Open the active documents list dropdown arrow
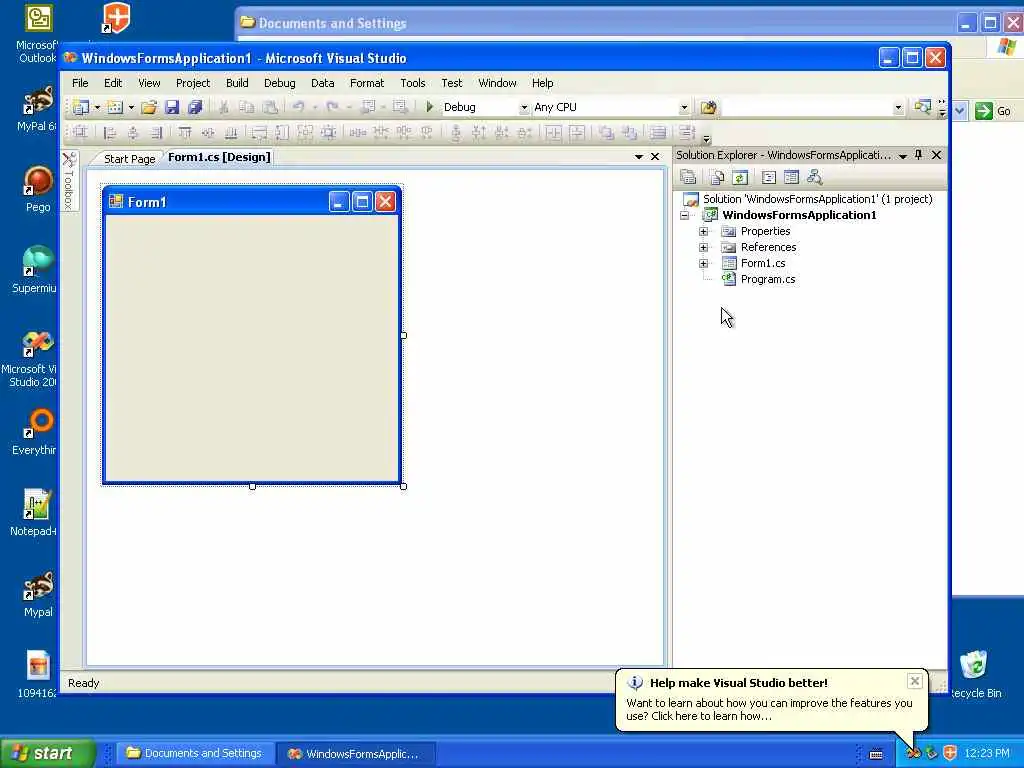 639,157
